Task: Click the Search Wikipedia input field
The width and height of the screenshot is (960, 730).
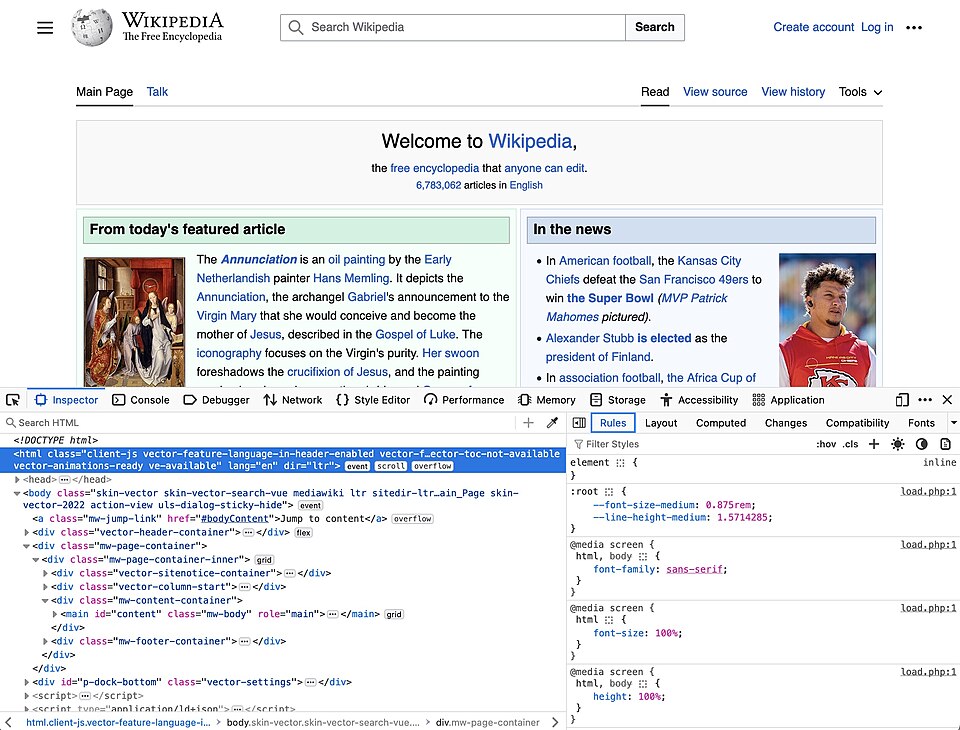Action: click(453, 28)
